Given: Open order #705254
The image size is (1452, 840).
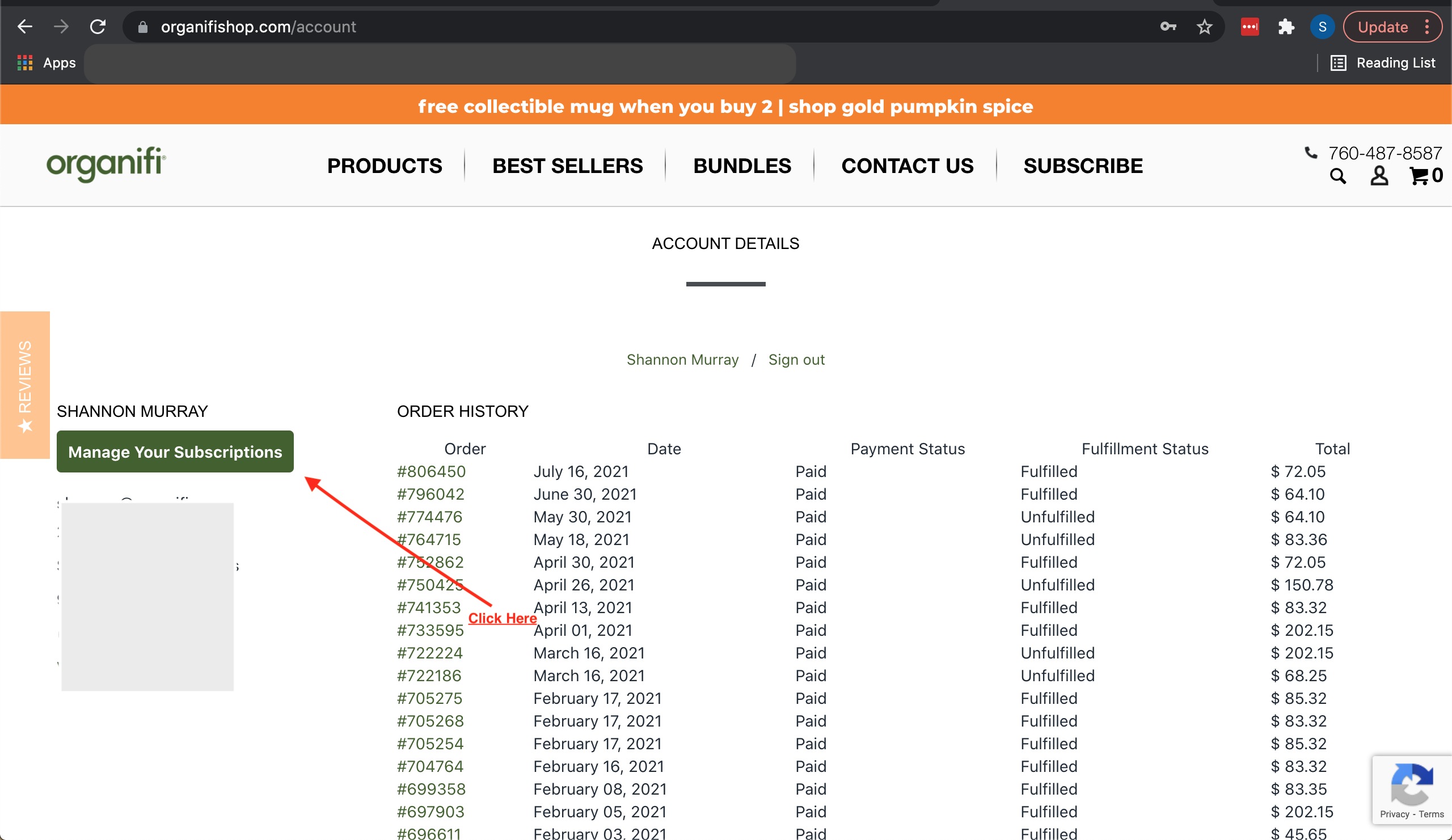Looking at the screenshot, I should click(430, 744).
